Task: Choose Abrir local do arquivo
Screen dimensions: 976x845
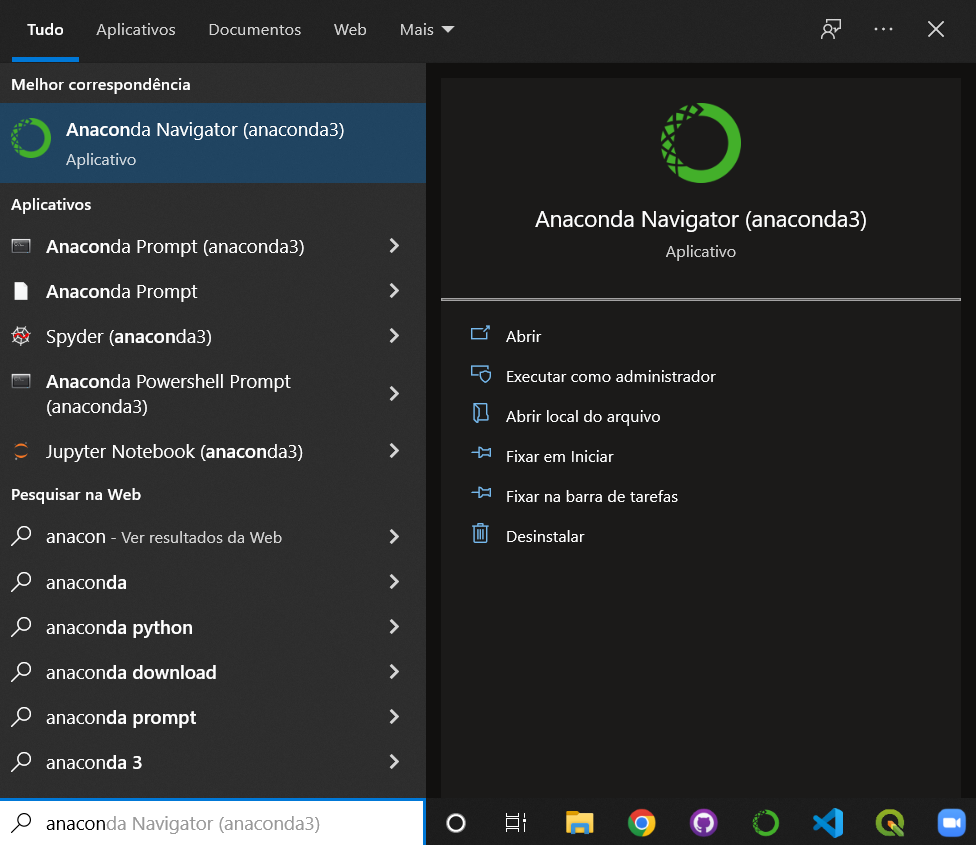Action: [x=583, y=416]
